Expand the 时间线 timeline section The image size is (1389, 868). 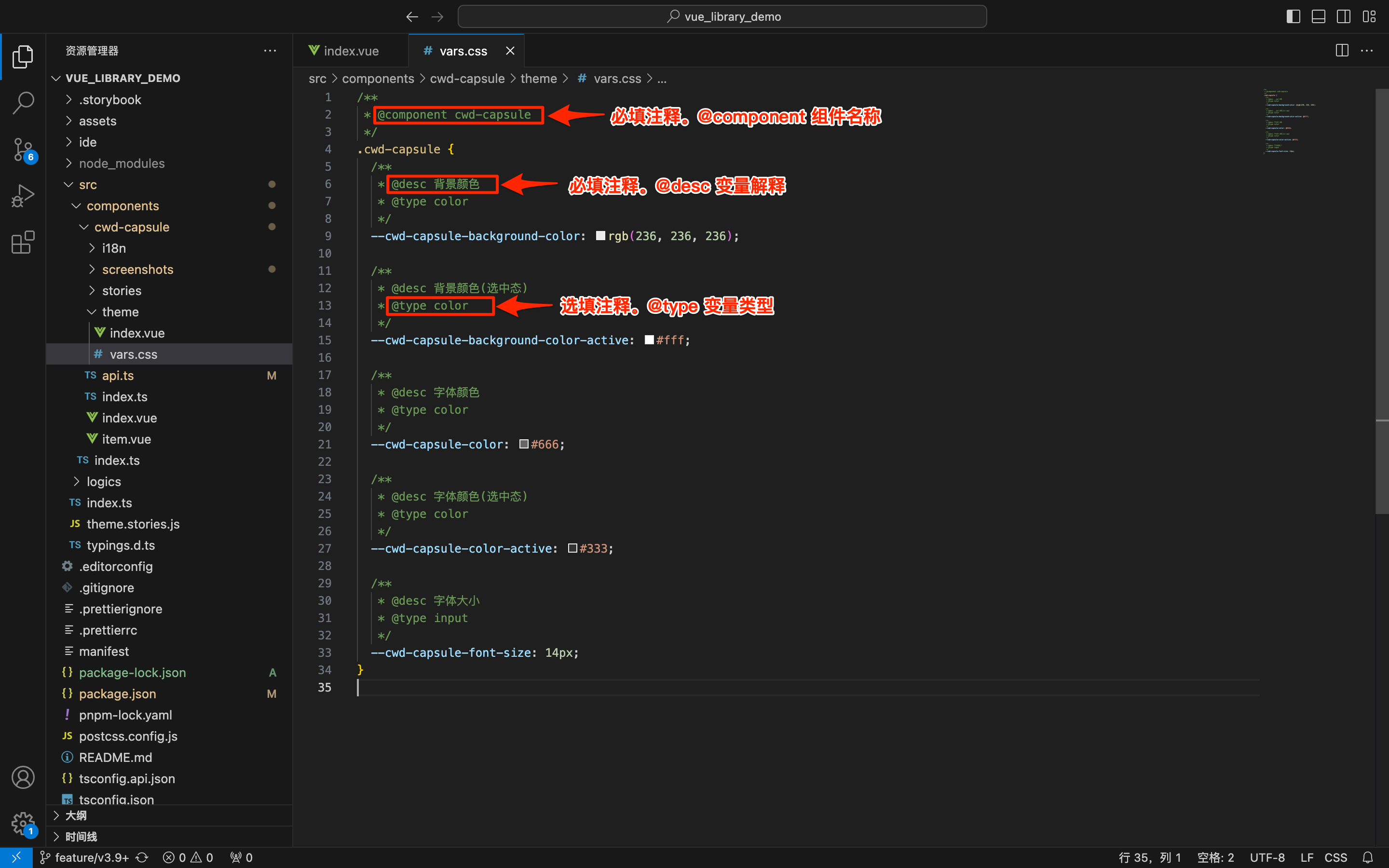pos(169,837)
